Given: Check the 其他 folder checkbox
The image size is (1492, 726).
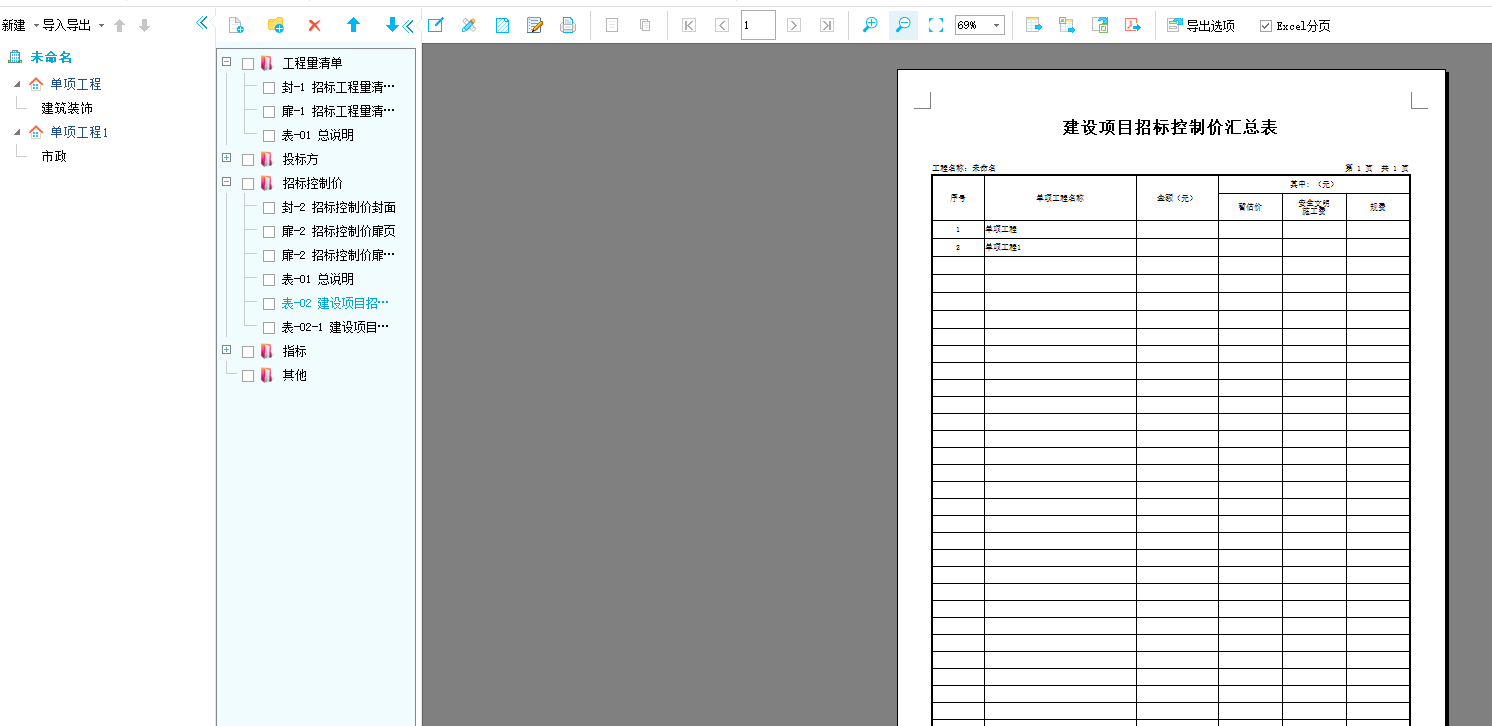Looking at the screenshot, I should 248,376.
